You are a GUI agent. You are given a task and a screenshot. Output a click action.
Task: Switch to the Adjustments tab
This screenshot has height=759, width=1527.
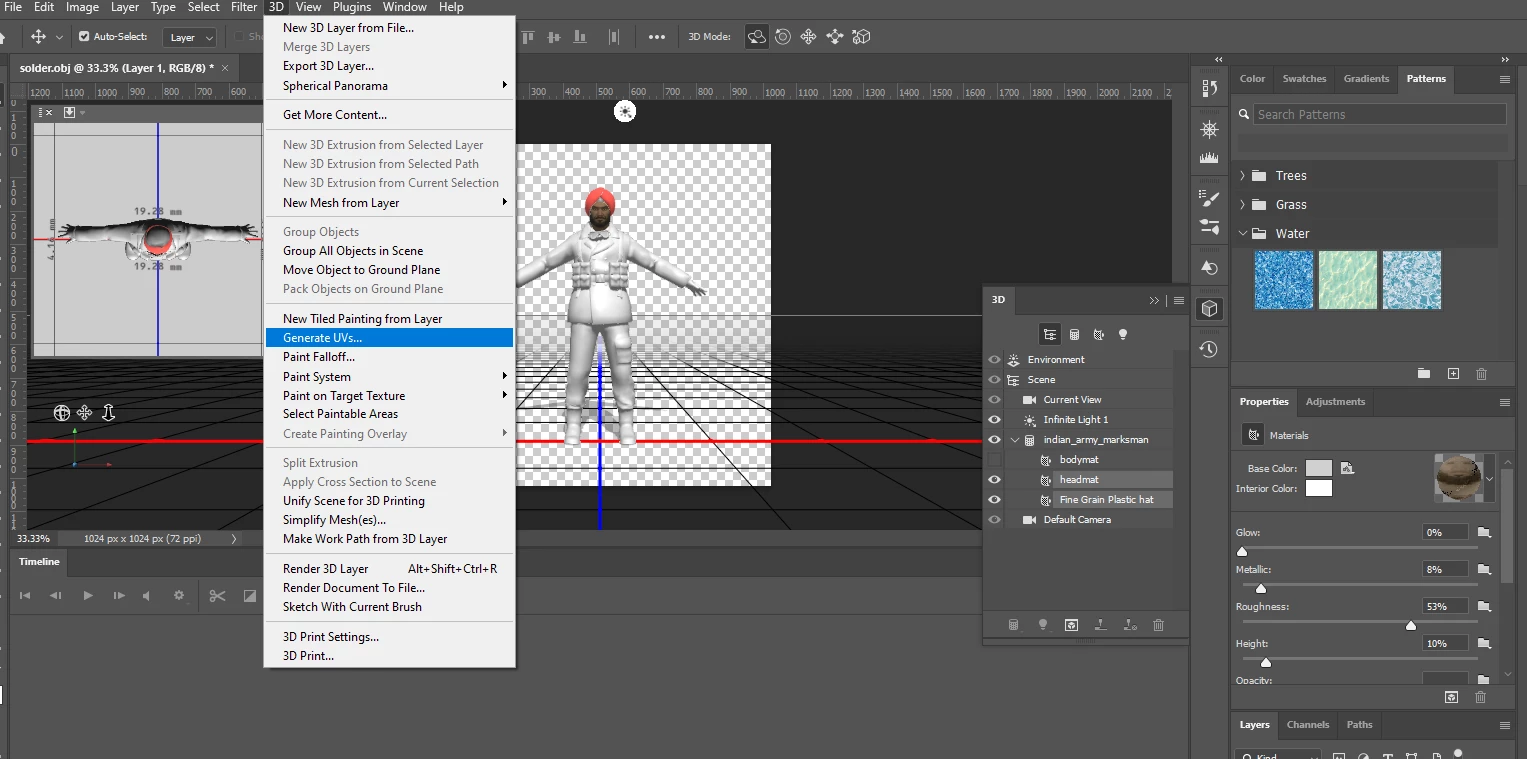coord(1334,402)
